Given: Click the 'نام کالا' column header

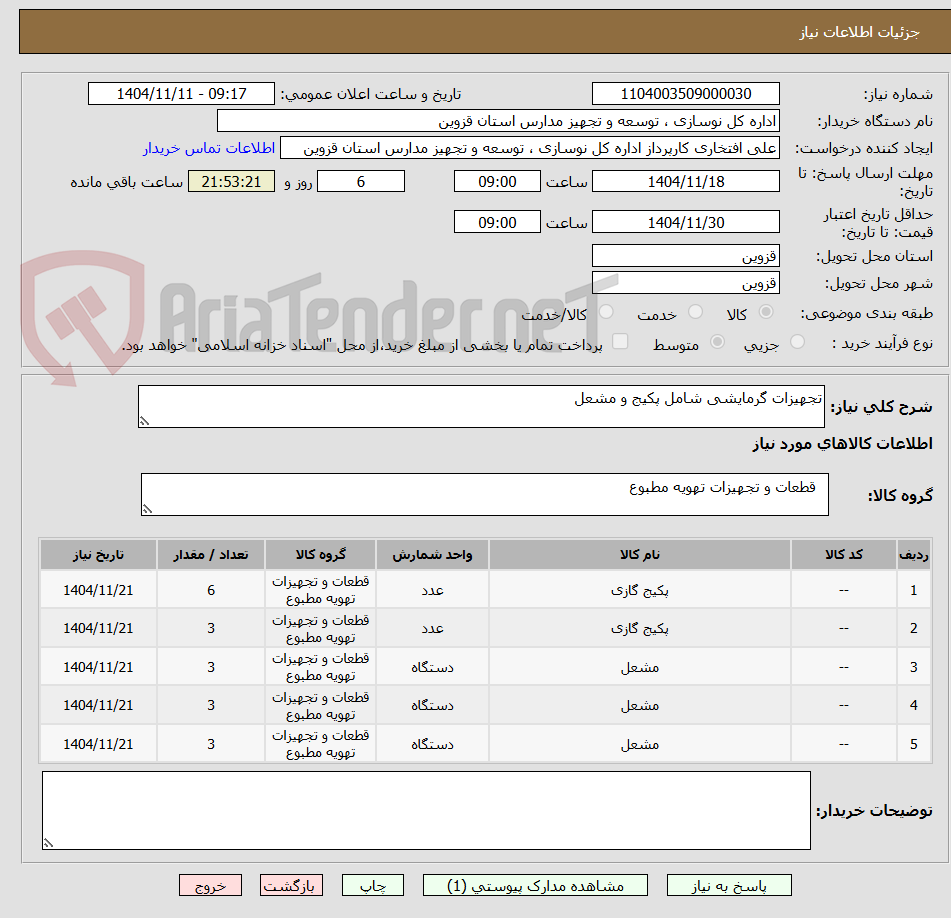Looking at the screenshot, I should pos(640,554).
